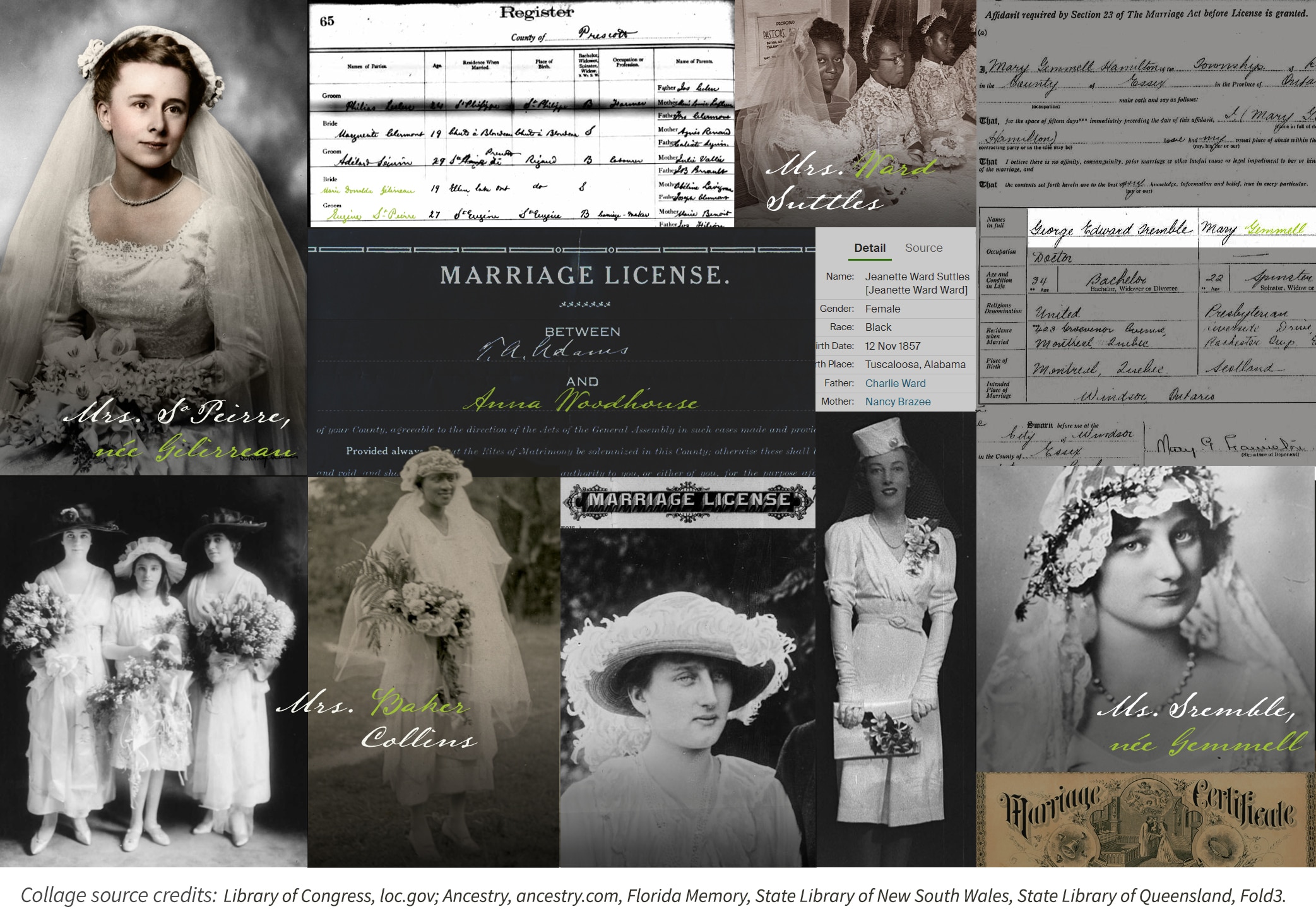Image resolution: width=1316 pixels, height=921 pixels.
Task: Switch to the Source tab
Action: click(923, 248)
